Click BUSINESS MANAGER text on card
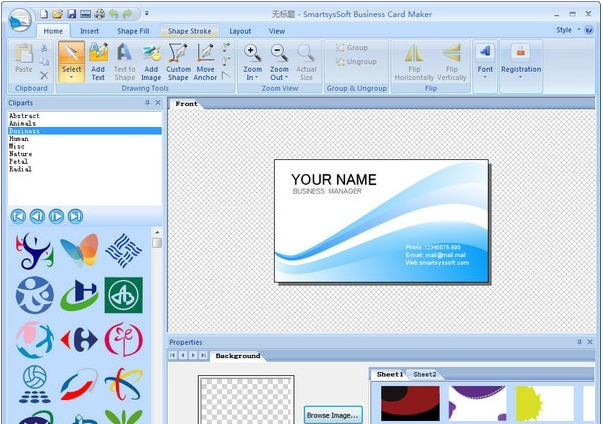Viewport: 603px width, 424px height. tap(327, 191)
